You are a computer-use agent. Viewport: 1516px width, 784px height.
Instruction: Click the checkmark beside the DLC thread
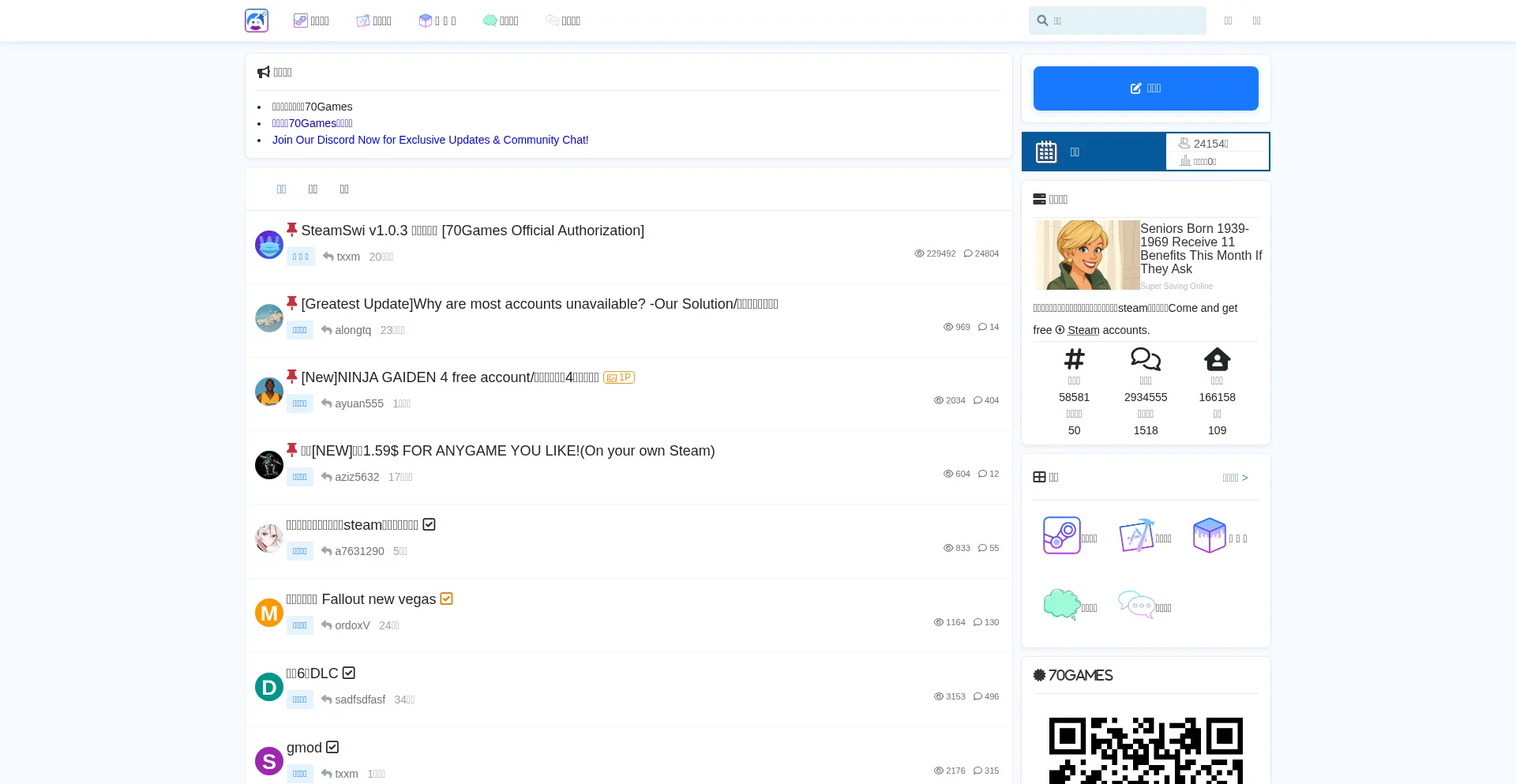[x=349, y=673]
